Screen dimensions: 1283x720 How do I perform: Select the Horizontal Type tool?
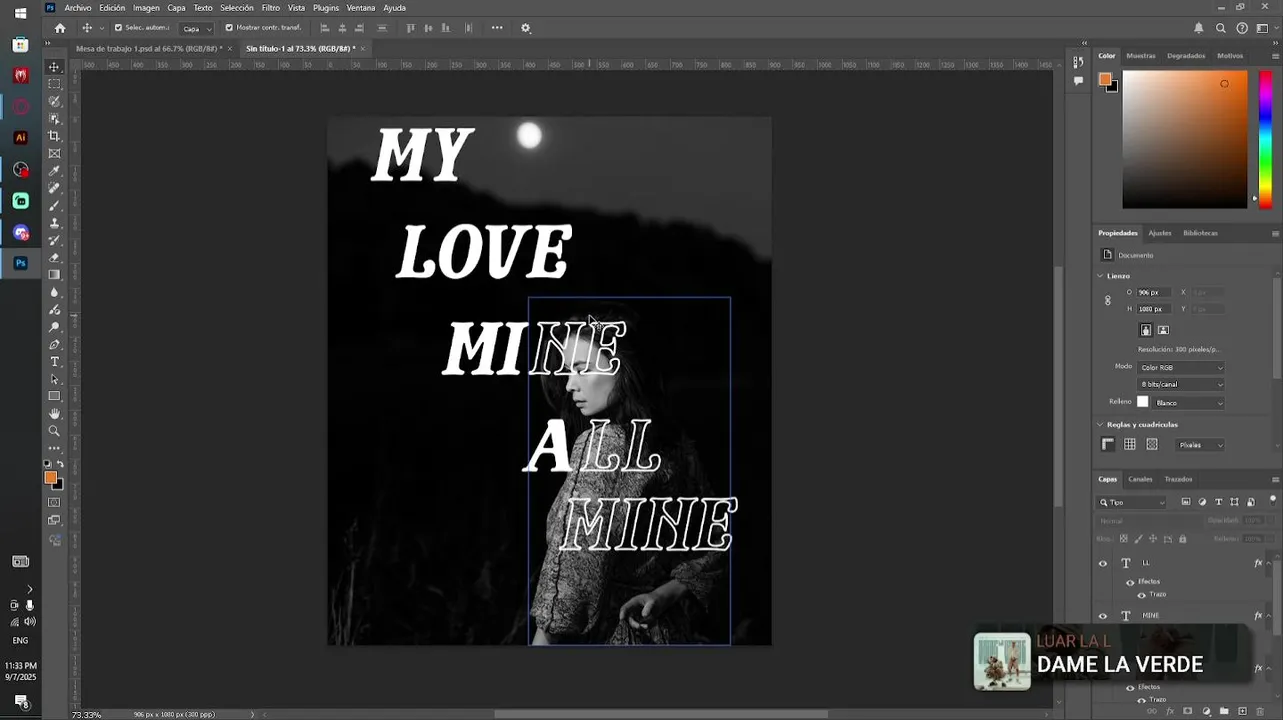pos(55,361)
